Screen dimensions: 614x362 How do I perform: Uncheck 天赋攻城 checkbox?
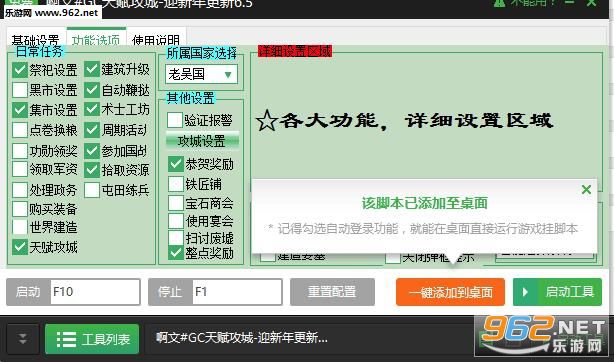[20, 247]
